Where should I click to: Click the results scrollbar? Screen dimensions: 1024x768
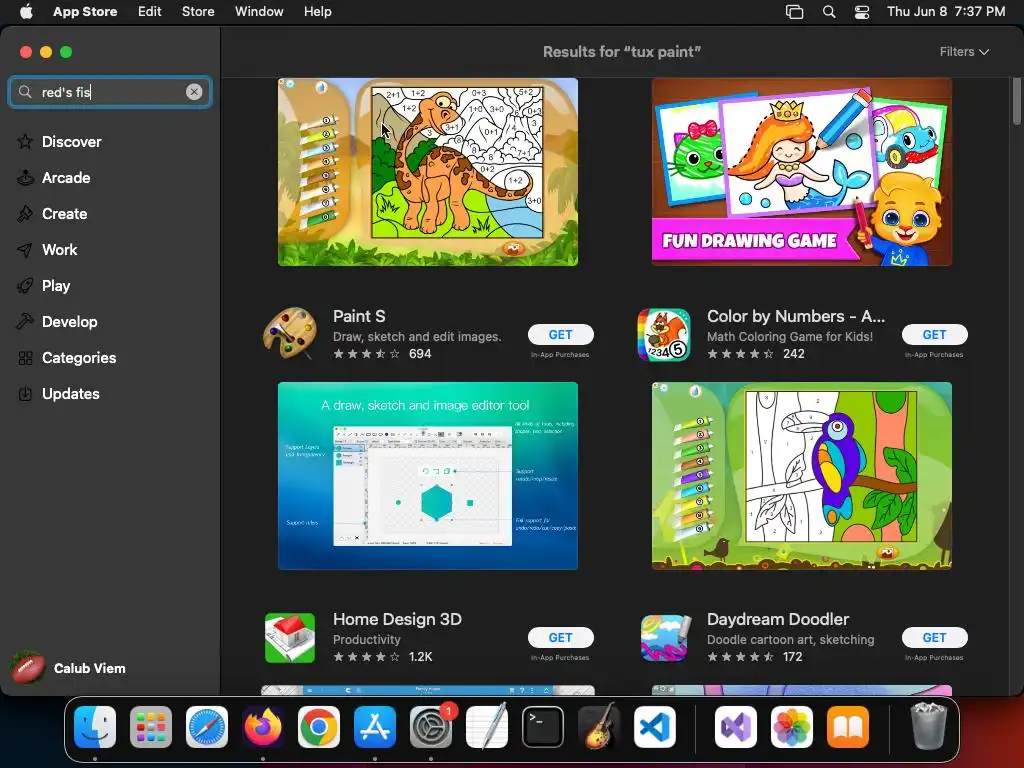point(1017,101)
